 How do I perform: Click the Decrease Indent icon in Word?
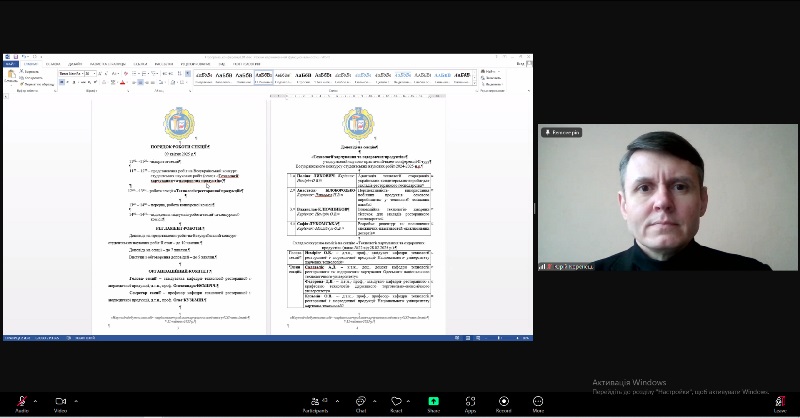tap(165, 74)
